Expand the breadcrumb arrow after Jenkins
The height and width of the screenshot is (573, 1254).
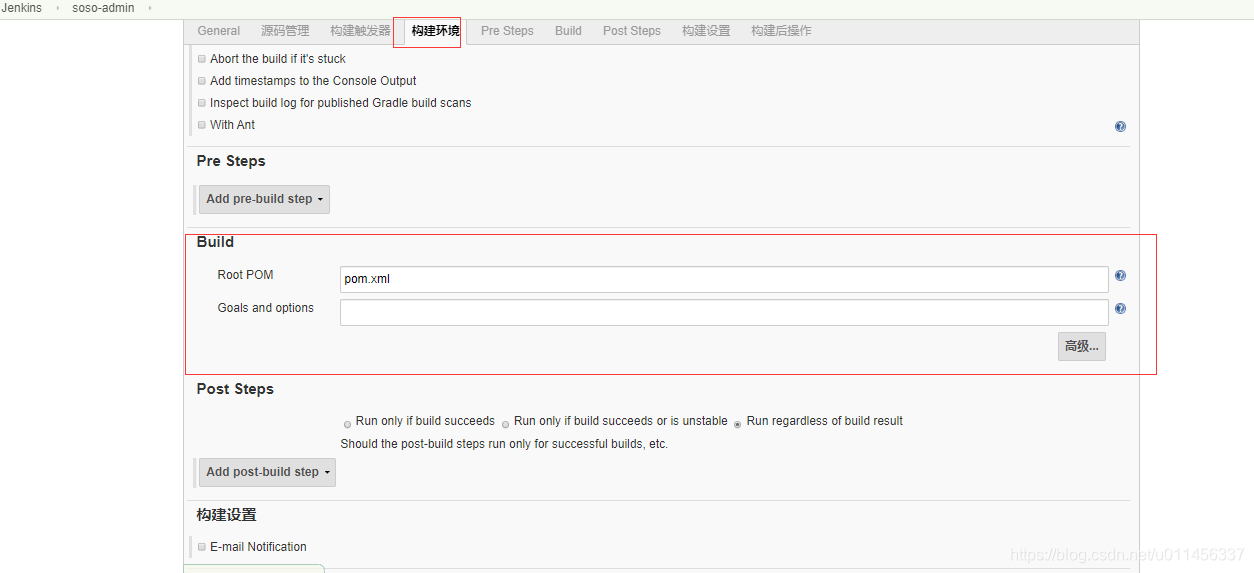[x=57, y=8]
